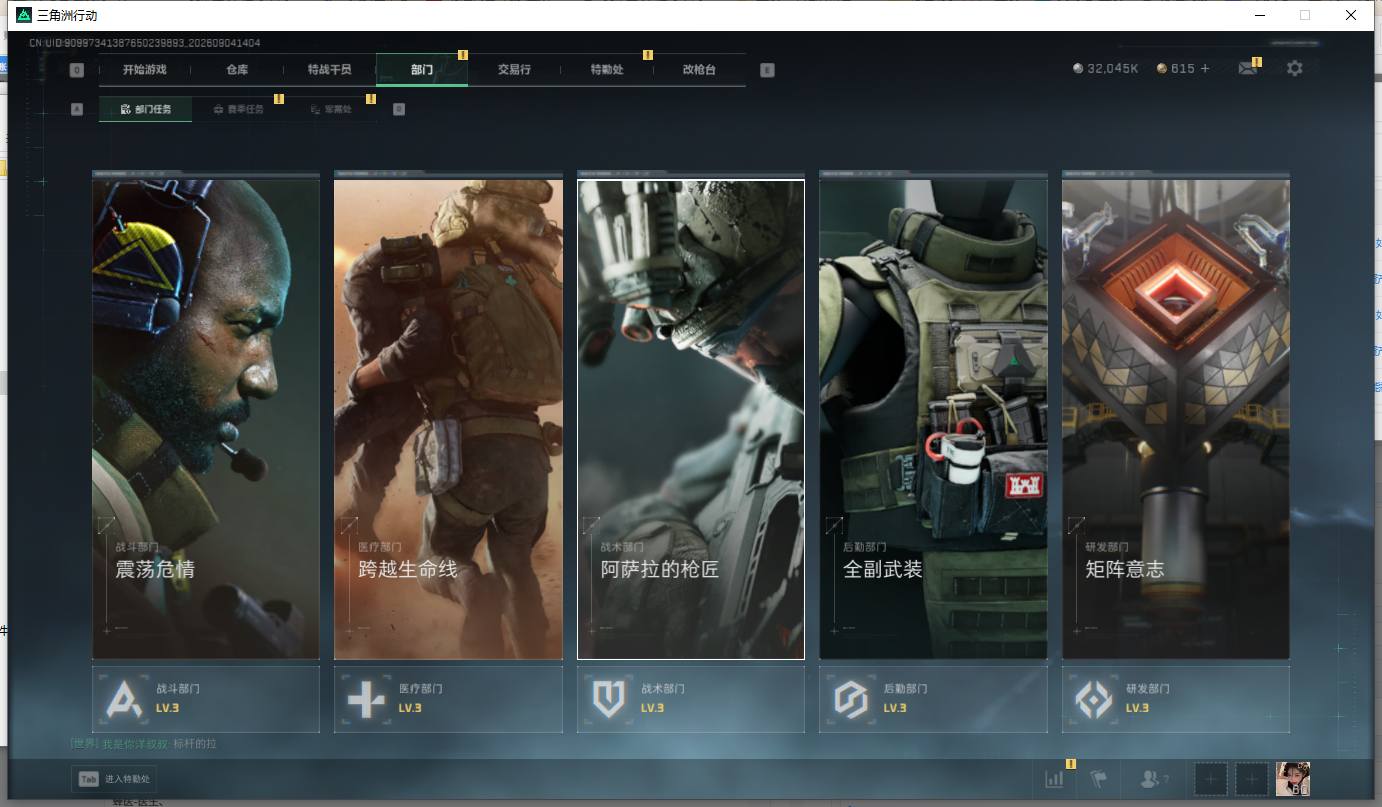Viewport: 1382px width, 807px height.
Task: Open the 军需处 sub-tab
Action: coord(331,109)
